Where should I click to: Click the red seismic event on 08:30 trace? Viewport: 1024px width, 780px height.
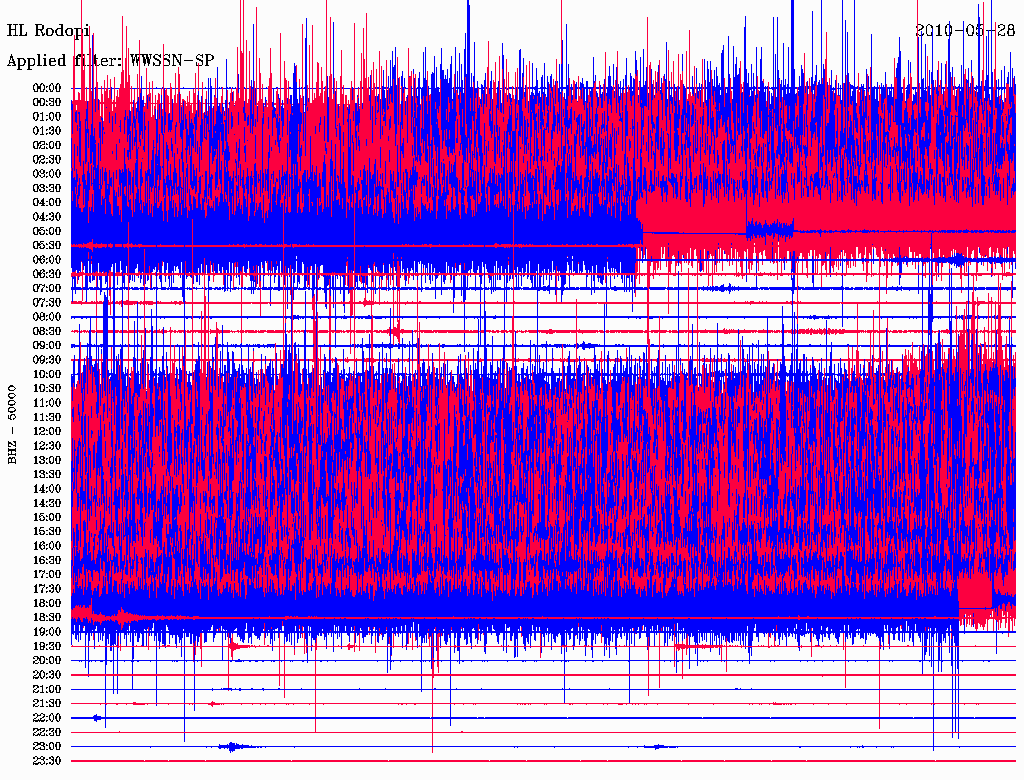pyautogui.click(x=397, y=331)
